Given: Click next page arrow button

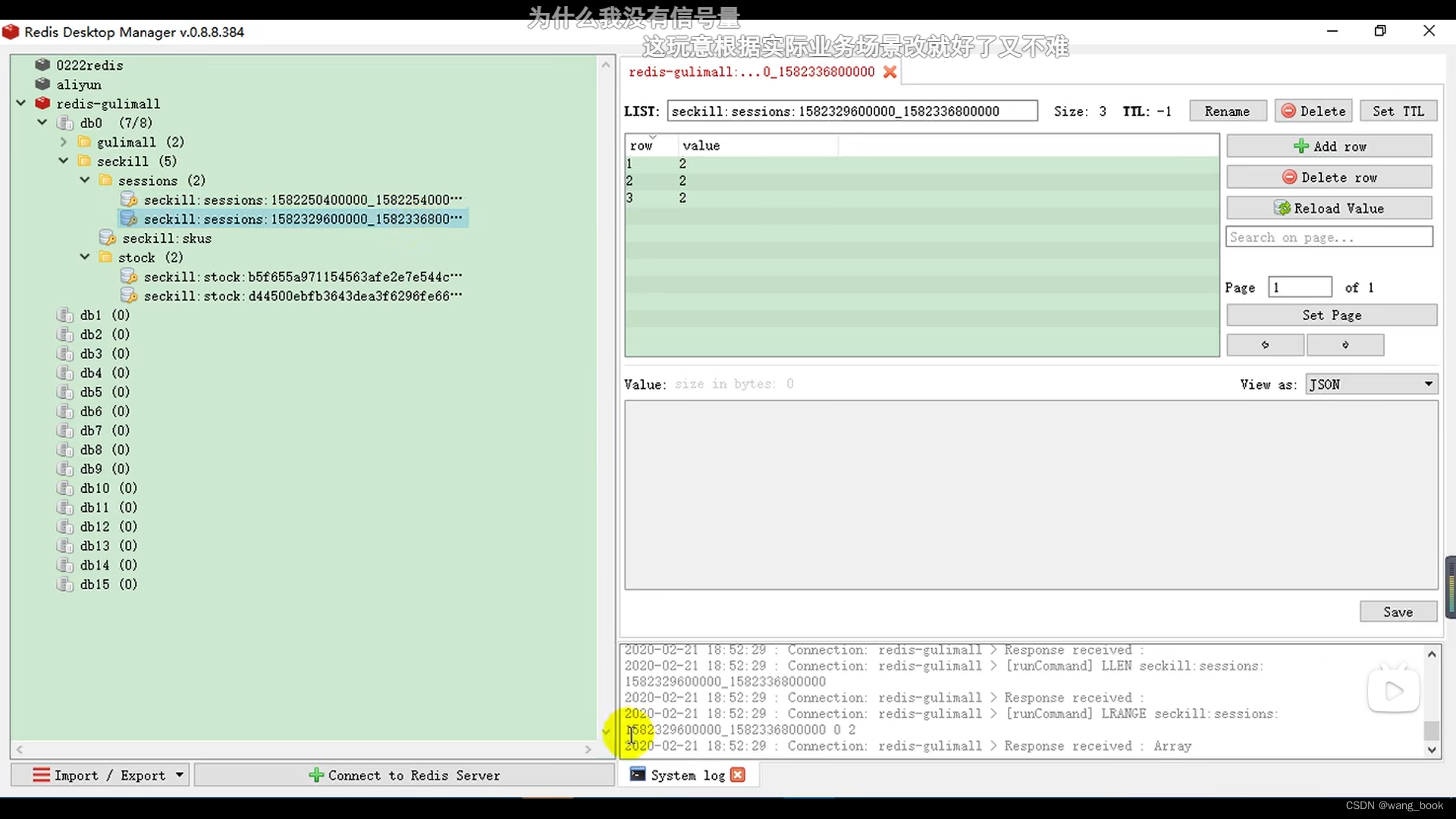Looking at the screenshot, I should click(1345, 345).
